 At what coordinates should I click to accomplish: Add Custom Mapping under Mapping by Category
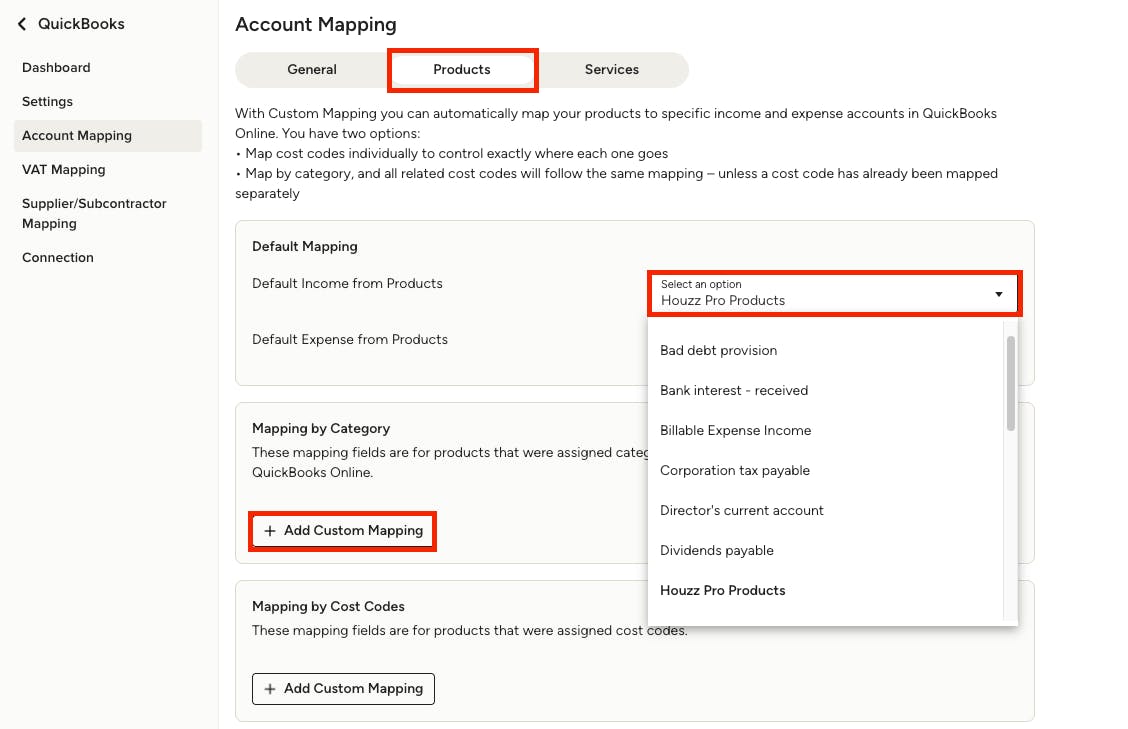343,531
